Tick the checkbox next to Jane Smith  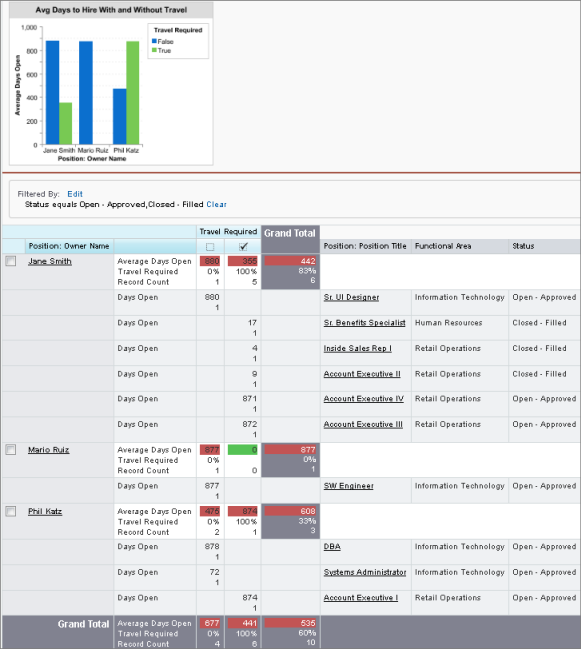pos(11,261)
